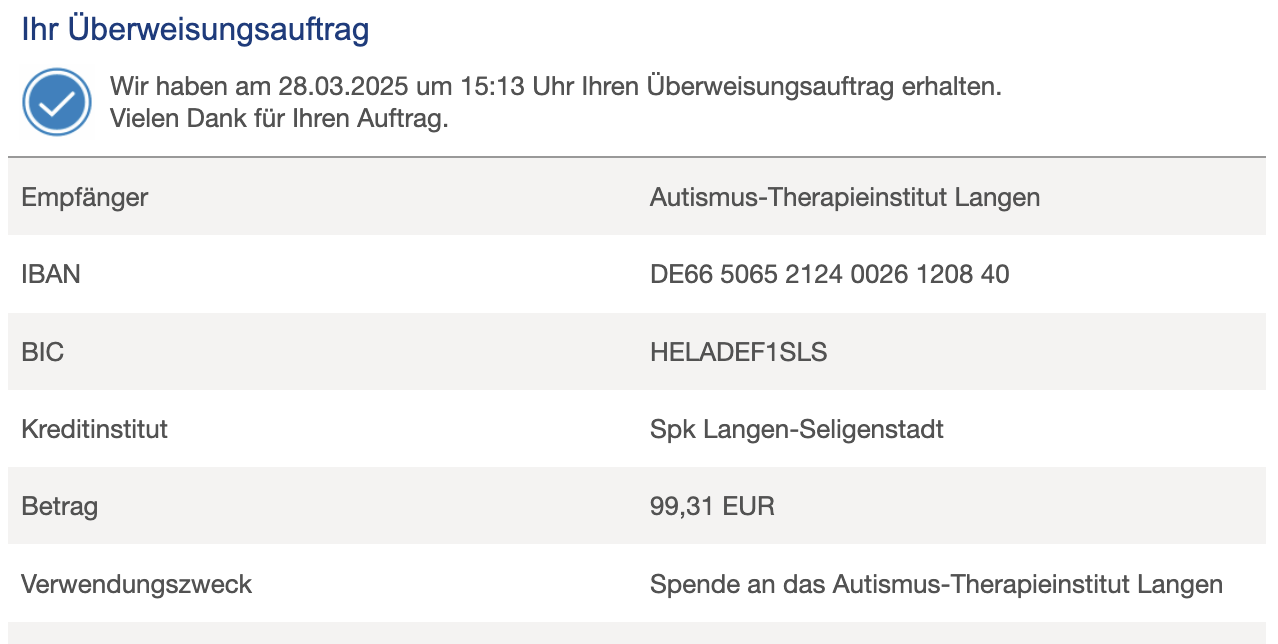The image size is (1278, 644).
Task: Select the IBAN number starting with DE66
Action: click(x=829, y=274)
